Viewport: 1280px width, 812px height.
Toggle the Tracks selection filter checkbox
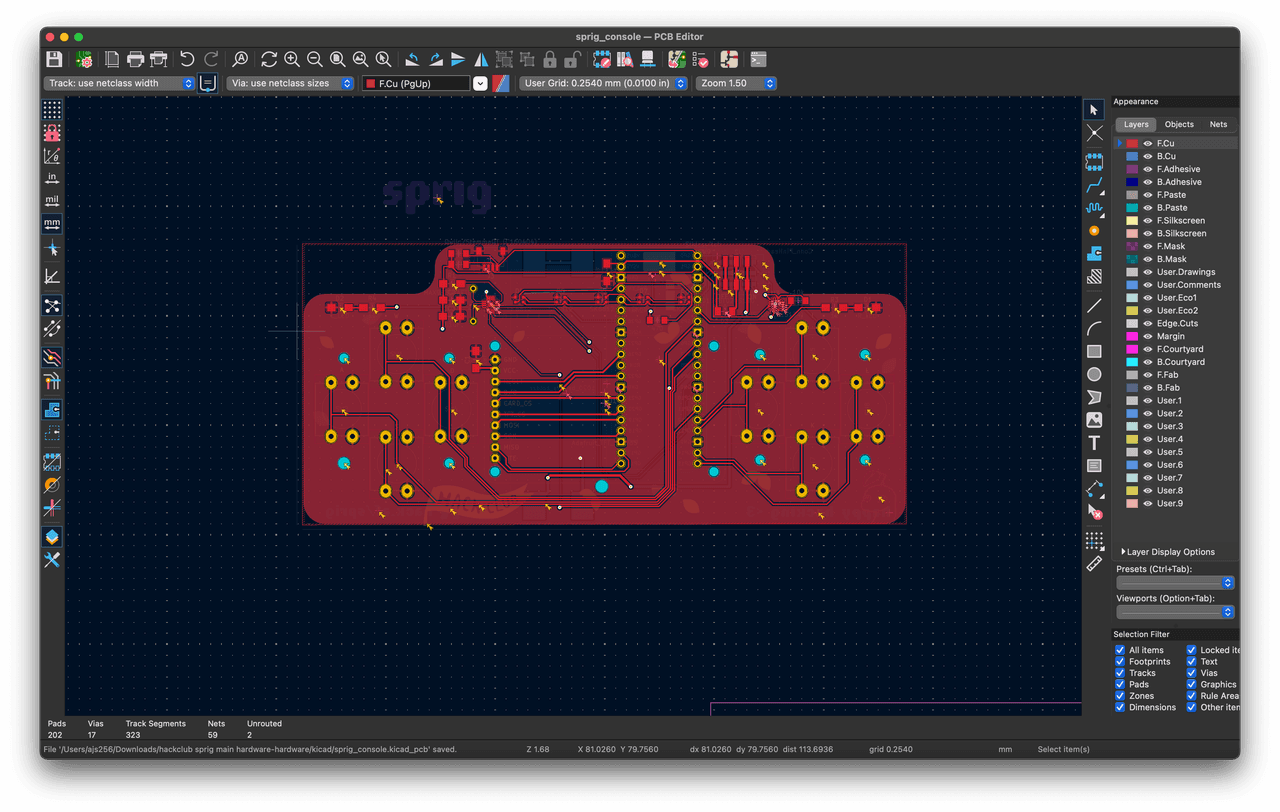(x=1120, y=673)
